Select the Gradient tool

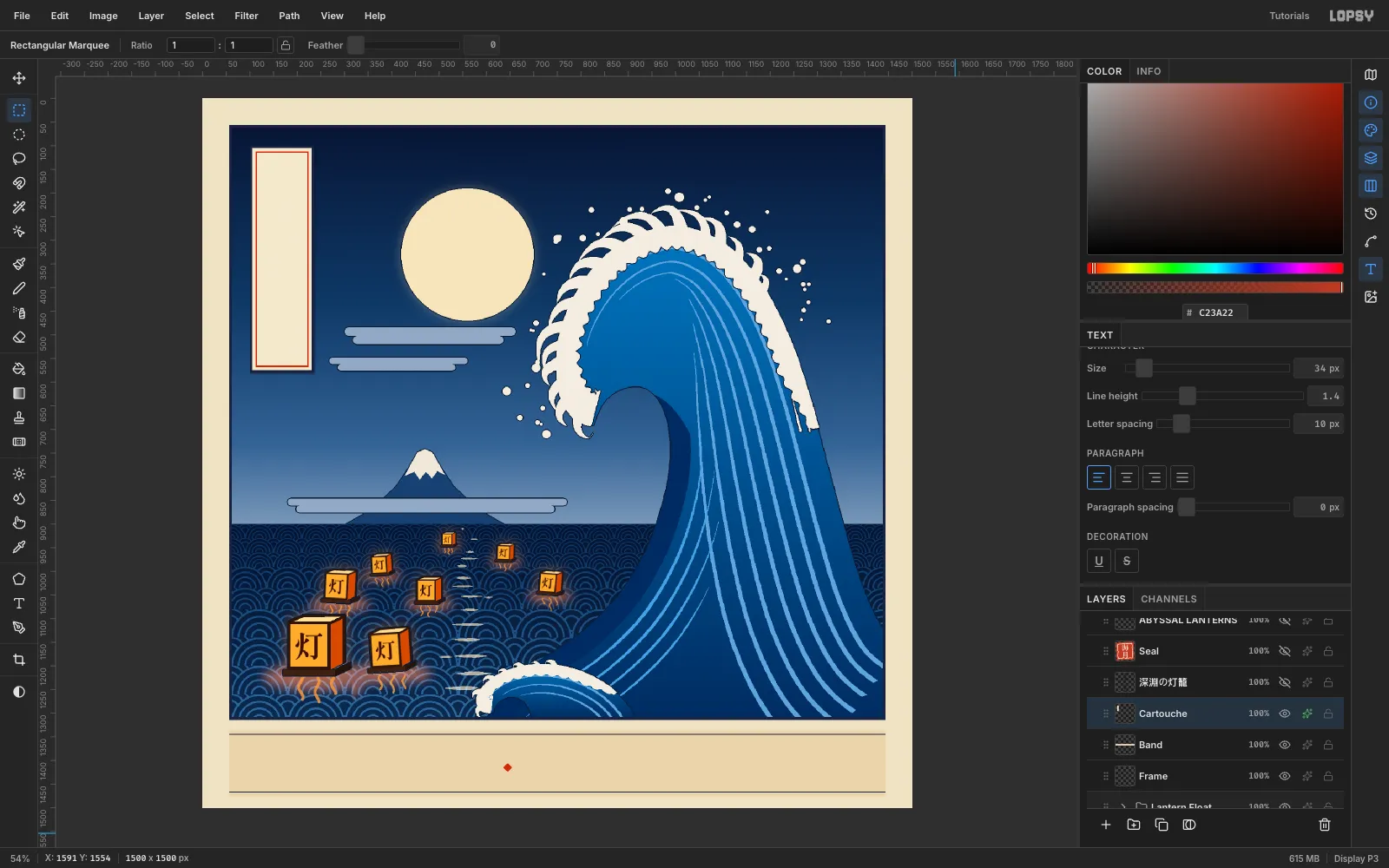click(19, 393)
